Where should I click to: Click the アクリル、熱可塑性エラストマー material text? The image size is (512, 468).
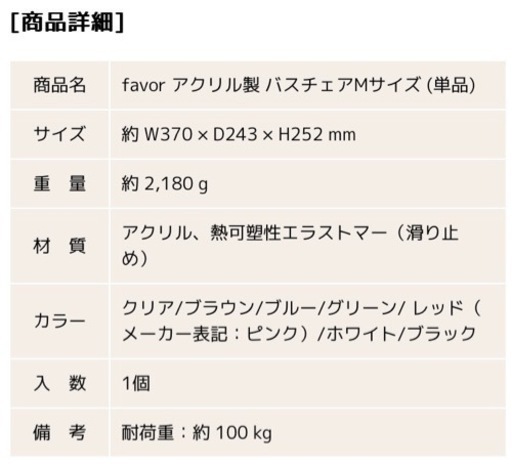pyautogui.click(x=254, y=233)
